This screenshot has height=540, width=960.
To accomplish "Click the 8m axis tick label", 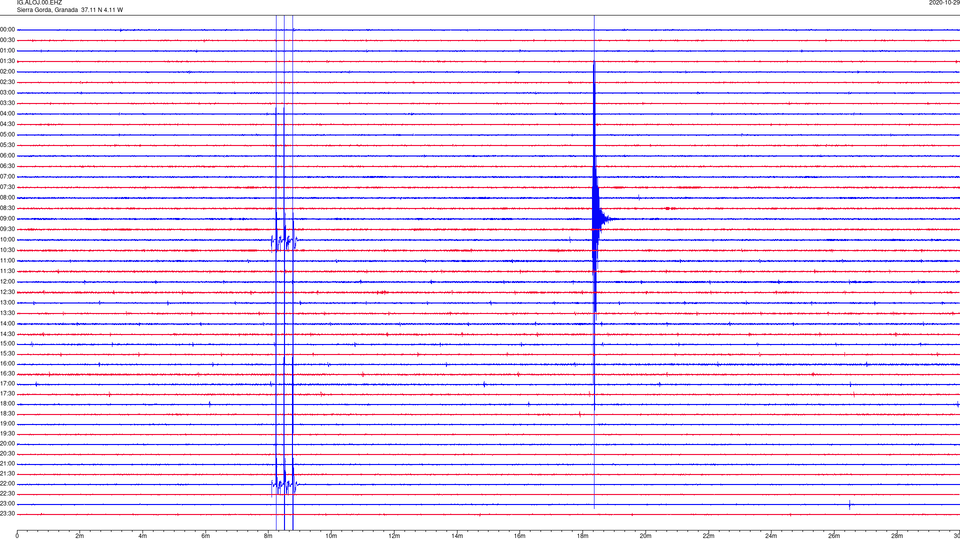I will 268,536.
